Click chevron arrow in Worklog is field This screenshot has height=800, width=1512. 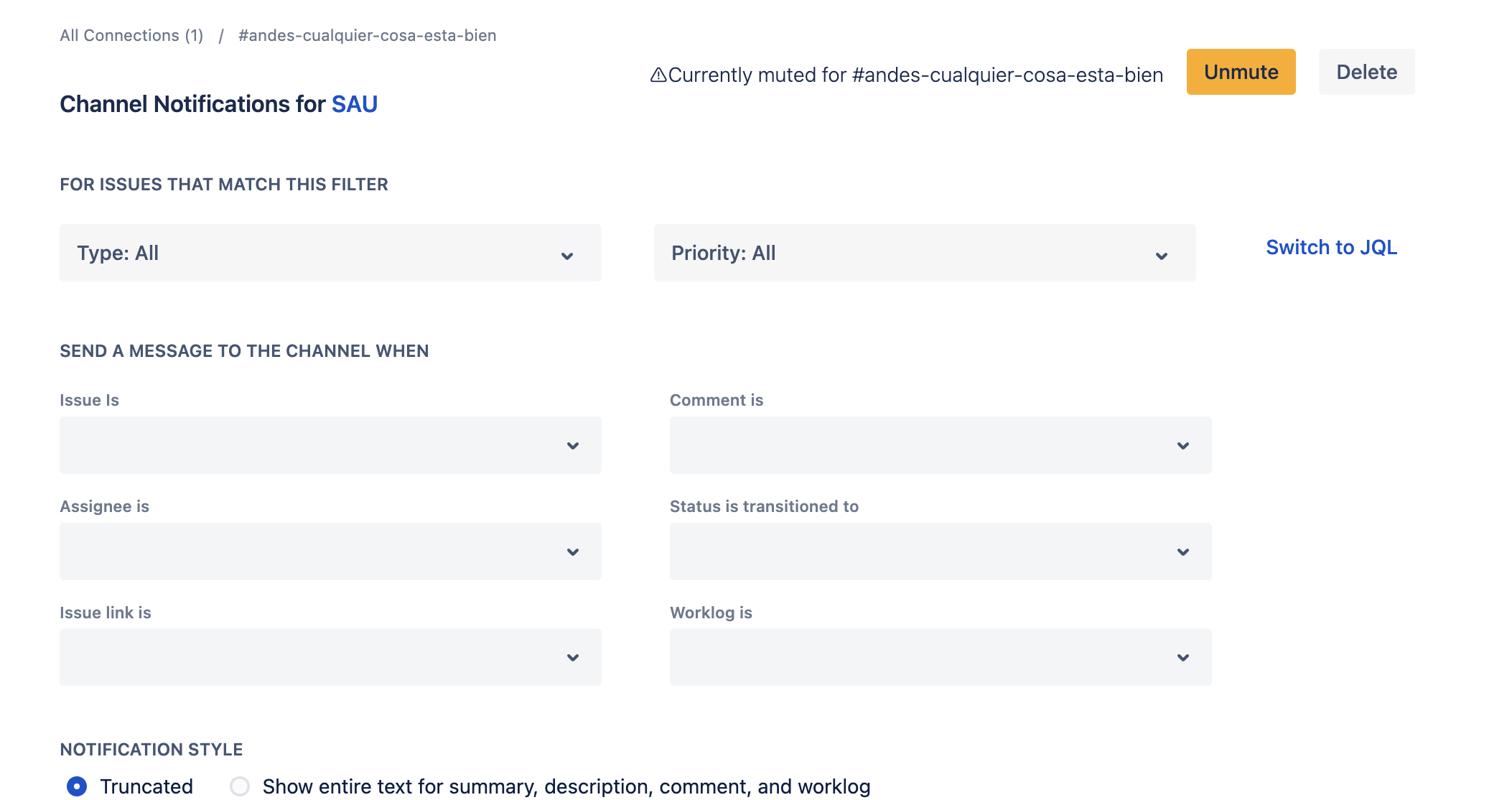pyautogui.click(x=1183, y=658)
